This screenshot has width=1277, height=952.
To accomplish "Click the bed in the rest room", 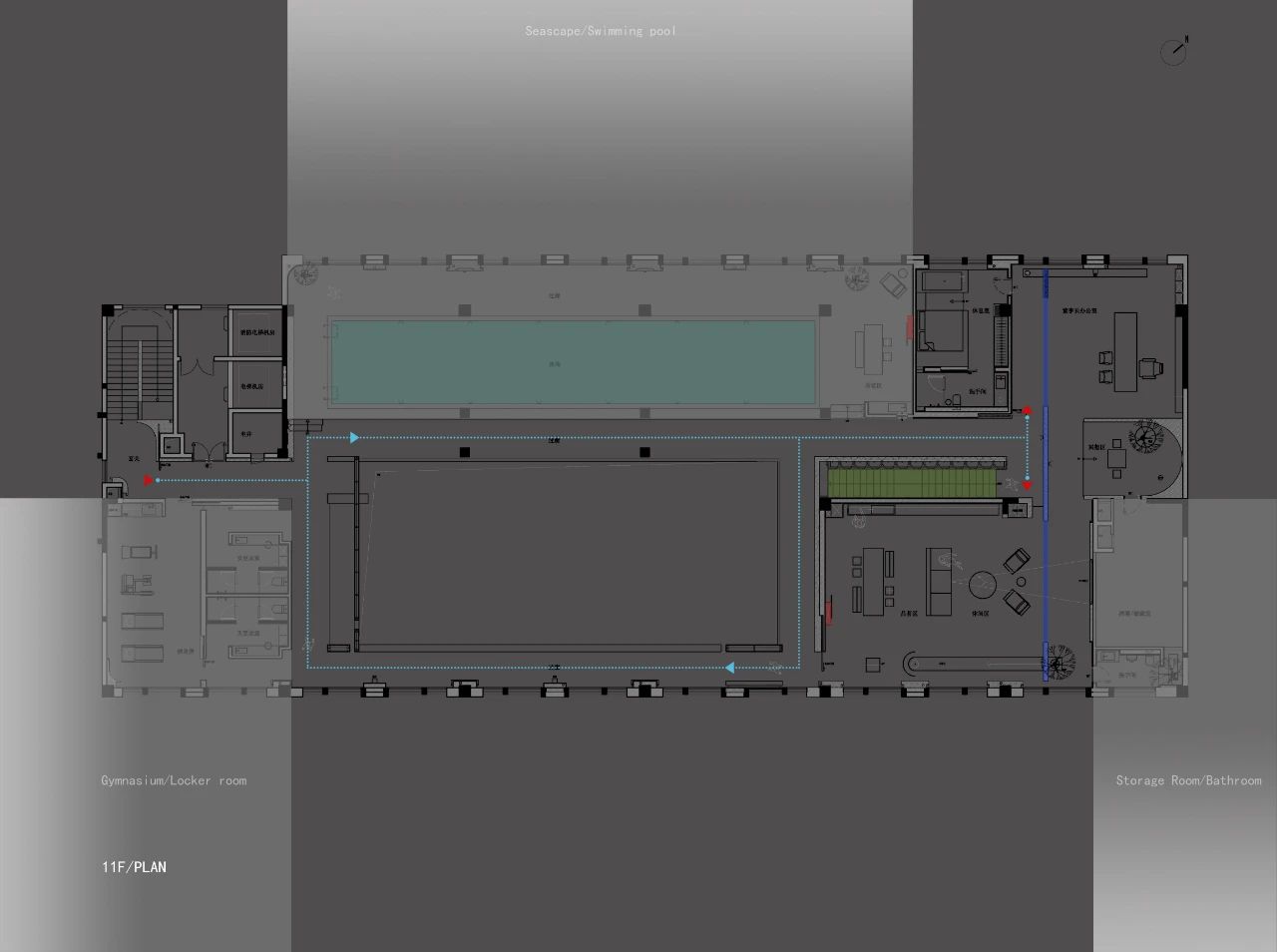I will click(x=940, y=329).
